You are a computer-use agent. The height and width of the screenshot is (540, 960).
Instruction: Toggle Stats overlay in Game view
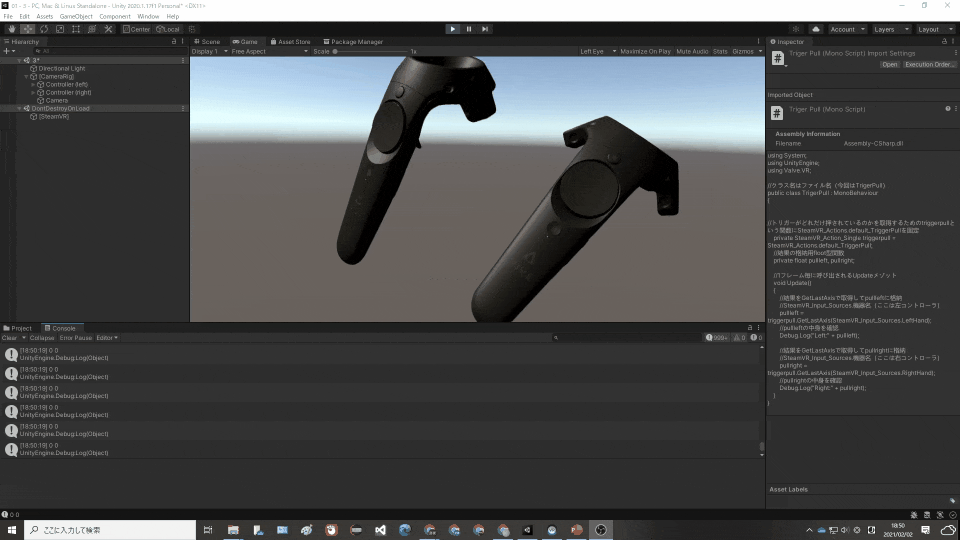[720, 51]
